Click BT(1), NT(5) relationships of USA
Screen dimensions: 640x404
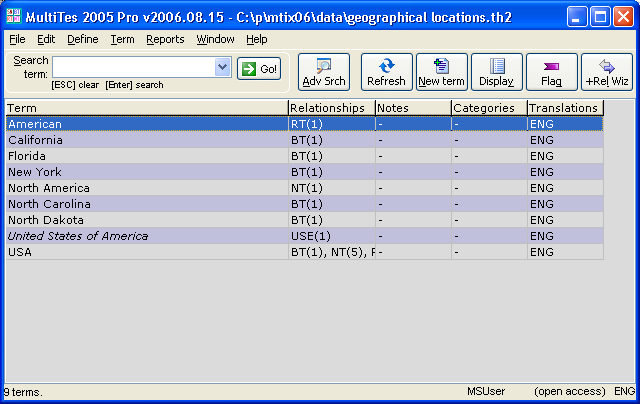point(332,252)
